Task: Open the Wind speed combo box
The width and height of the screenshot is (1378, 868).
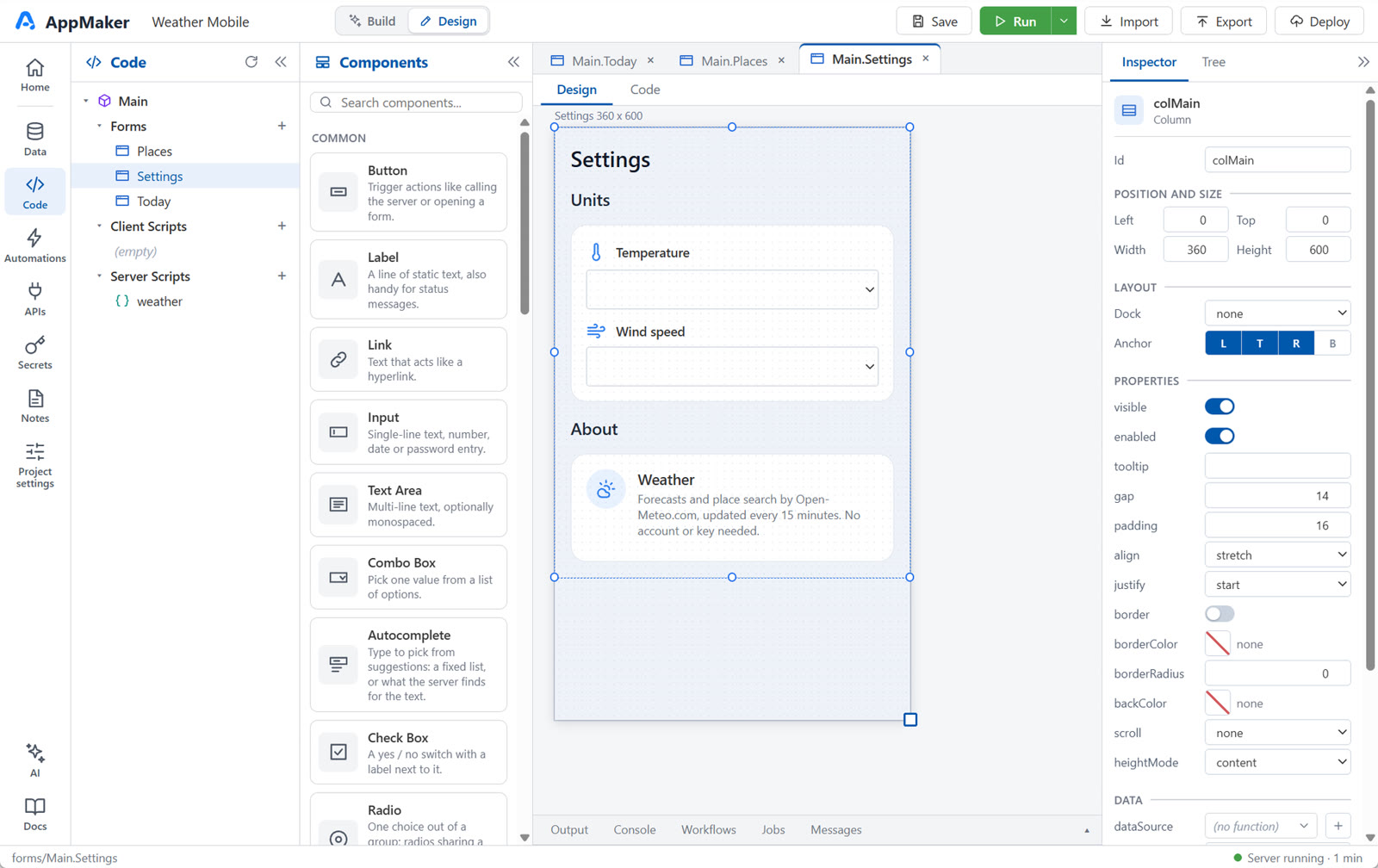Action: coord(732,367)
